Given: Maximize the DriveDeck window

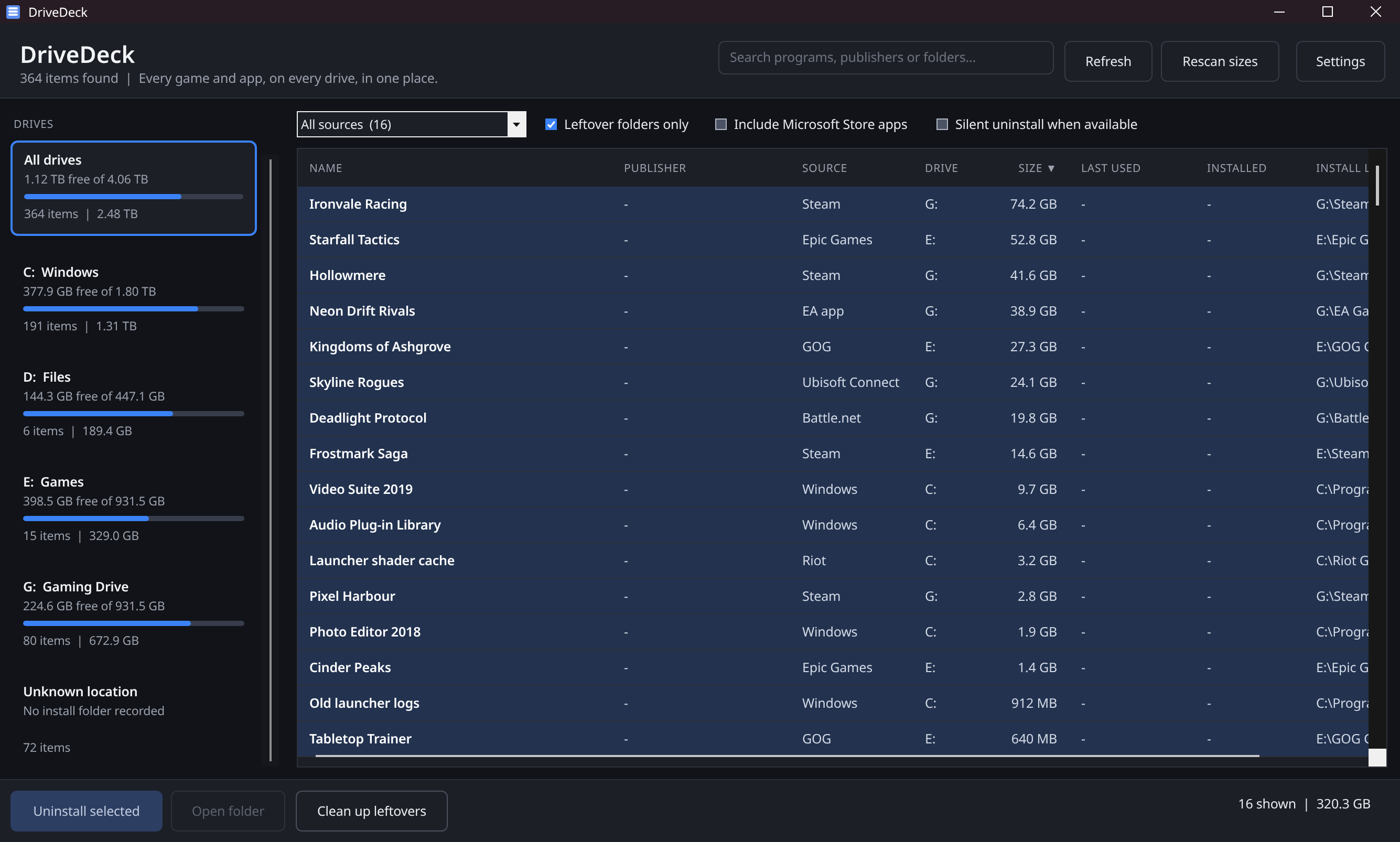Looking at the screenshot, I should click(1328, 12).
